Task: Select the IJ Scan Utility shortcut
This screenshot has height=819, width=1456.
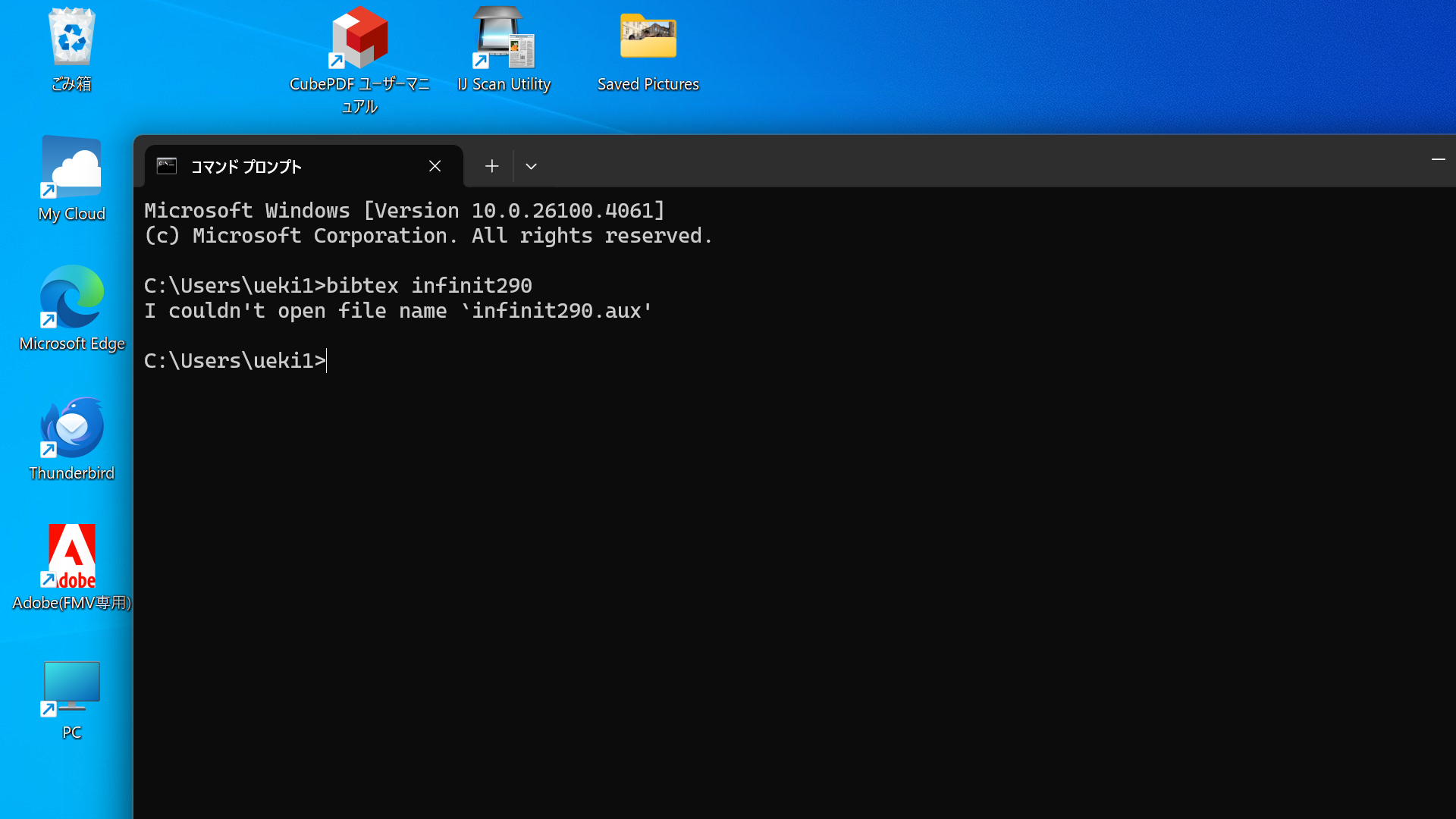Action: pos(504,50)
